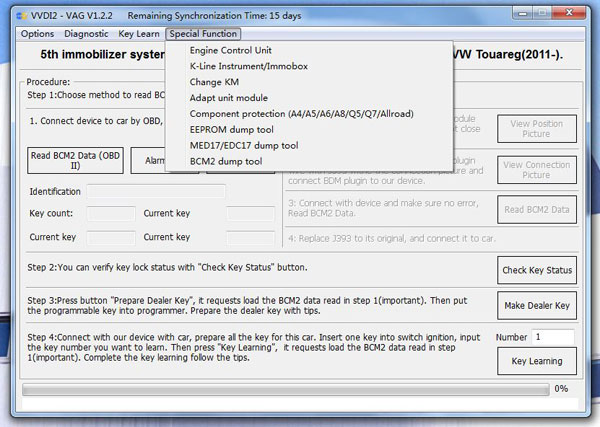Click the Identification text field
Image resolution: width=600 pixels, height=427 pixels.
(156, 192)
